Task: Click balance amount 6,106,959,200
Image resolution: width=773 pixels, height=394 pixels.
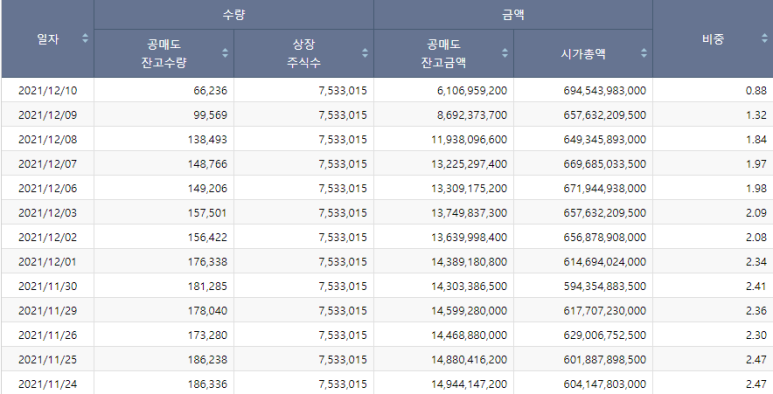Action: coord(473,91)
